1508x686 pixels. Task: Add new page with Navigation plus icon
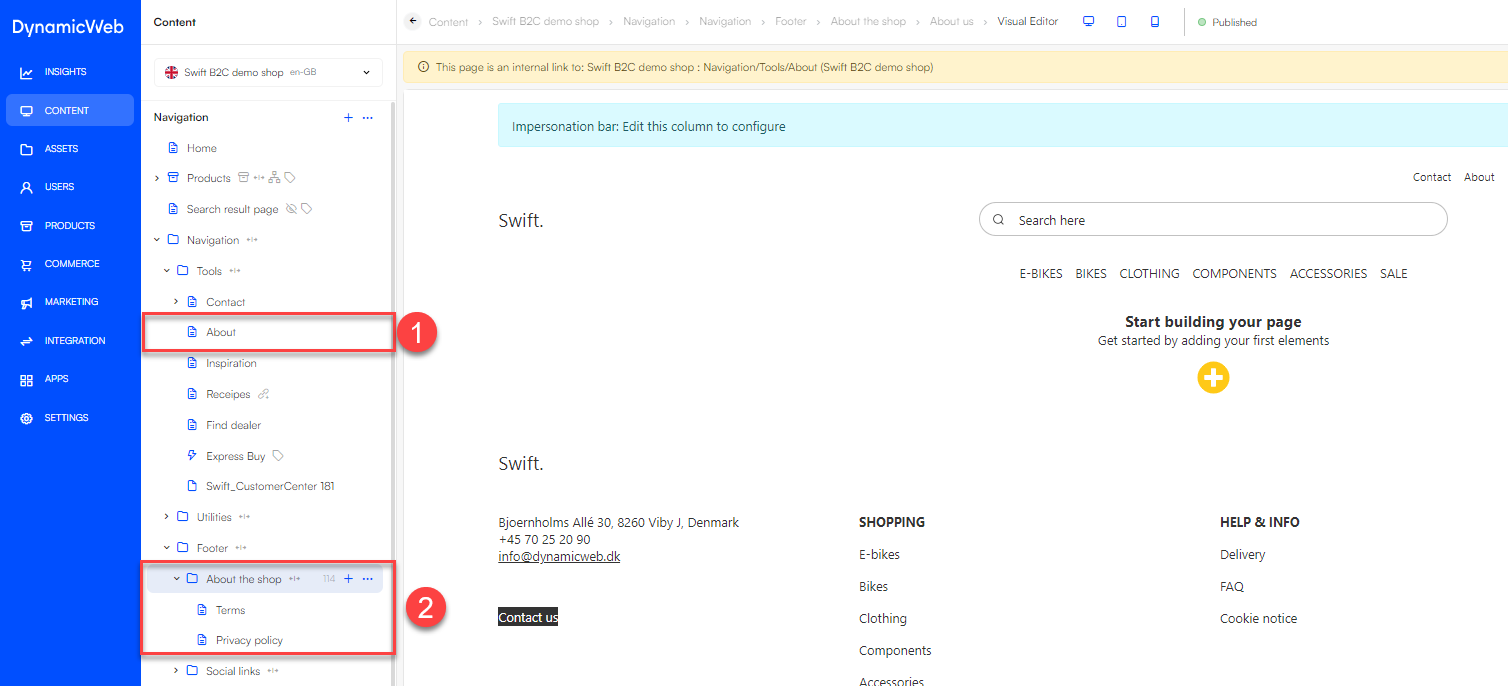[x=348, y=118]
